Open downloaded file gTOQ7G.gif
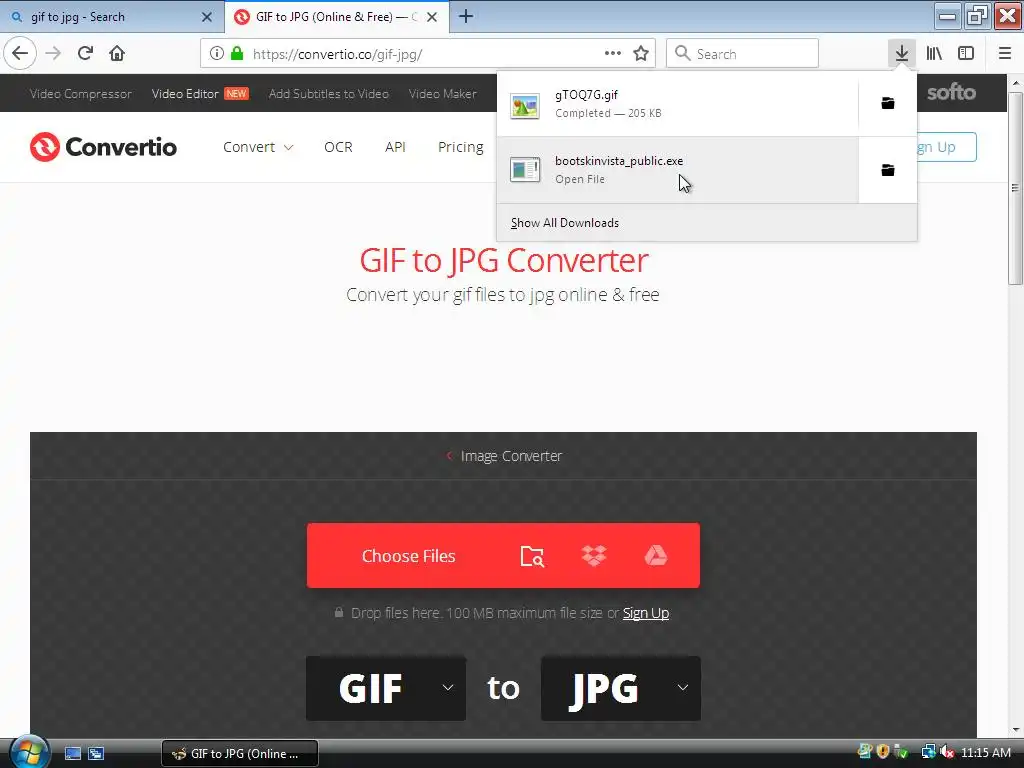The image size is (1024, 768). (677, 103)
